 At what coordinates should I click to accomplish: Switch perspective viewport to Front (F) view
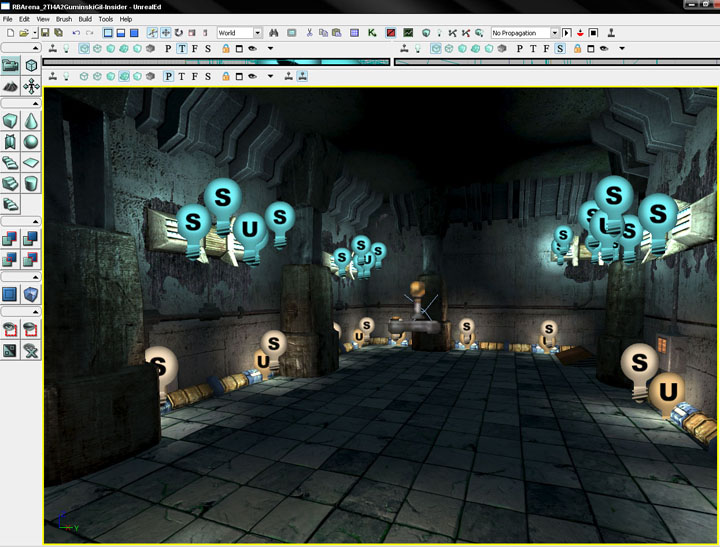pyautogui.click(x=195, y=76)
